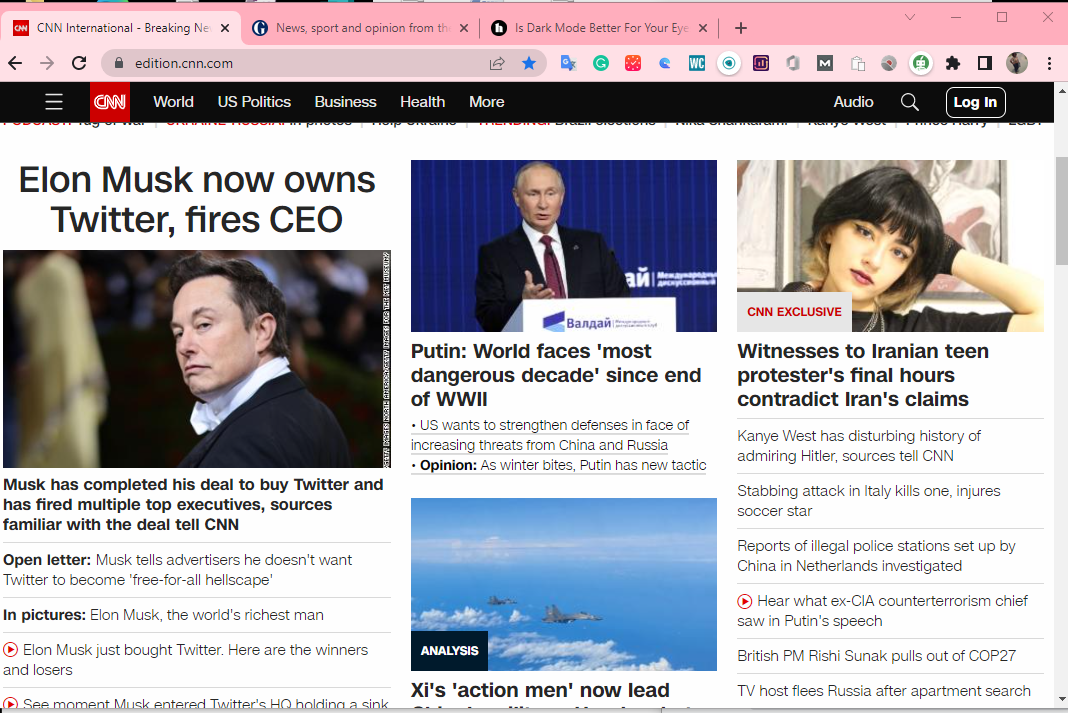Open 'Kanye West has disturbing history' story

(x=859, y=446)
